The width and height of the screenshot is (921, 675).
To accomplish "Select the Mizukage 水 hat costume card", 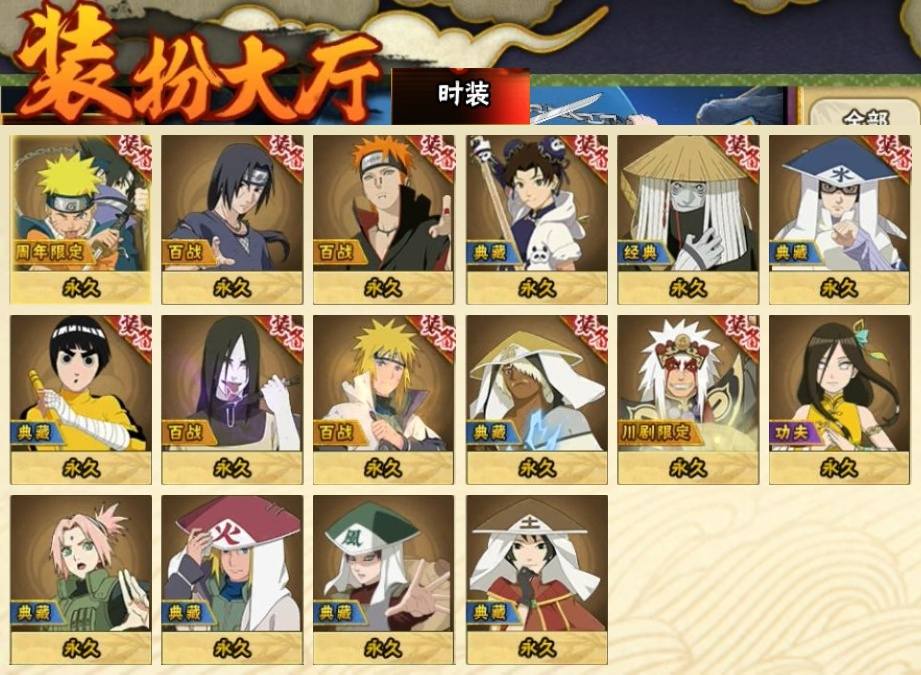I will pos(839,220).
